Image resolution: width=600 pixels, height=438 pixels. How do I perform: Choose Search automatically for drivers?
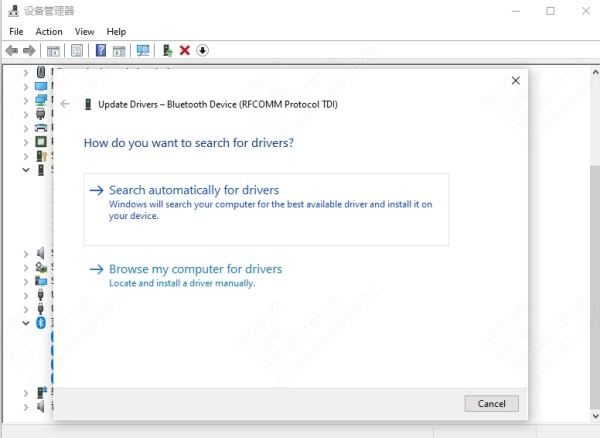[266, 209]
